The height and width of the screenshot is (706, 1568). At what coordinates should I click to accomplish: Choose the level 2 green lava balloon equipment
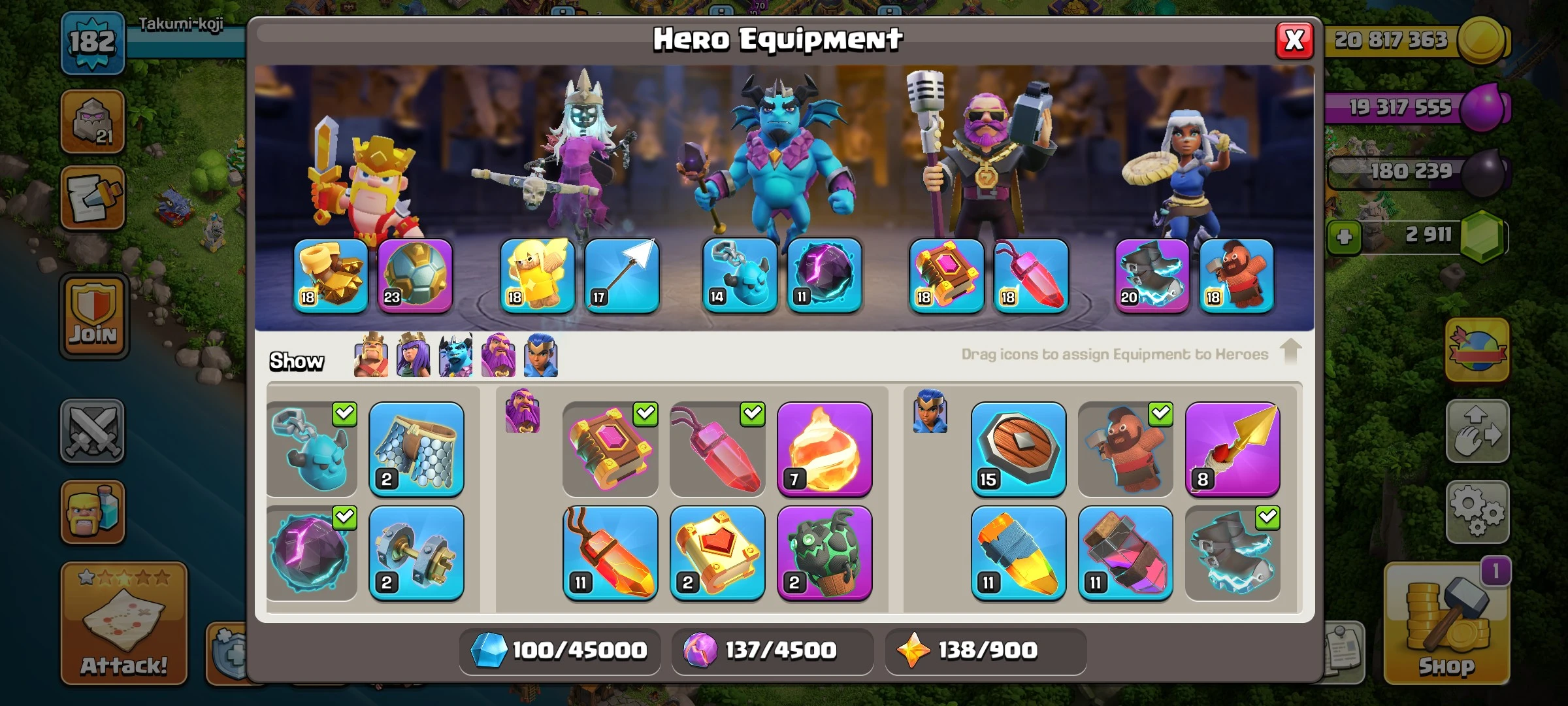pyautogui.click(x=825, y=553)
